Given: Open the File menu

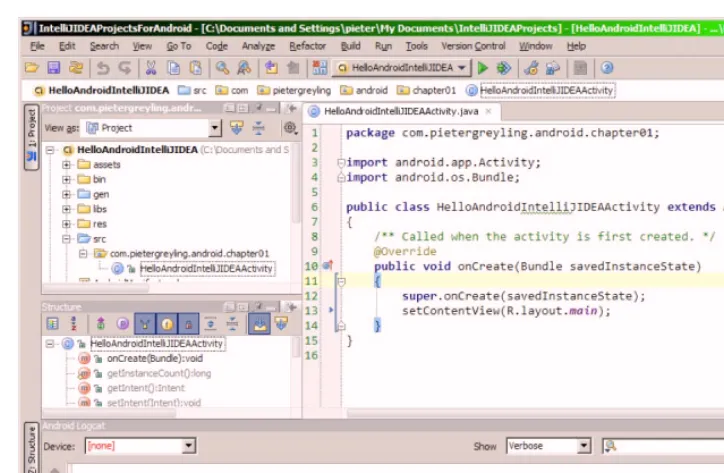Looking at the screenshot, I should (37, 46).
